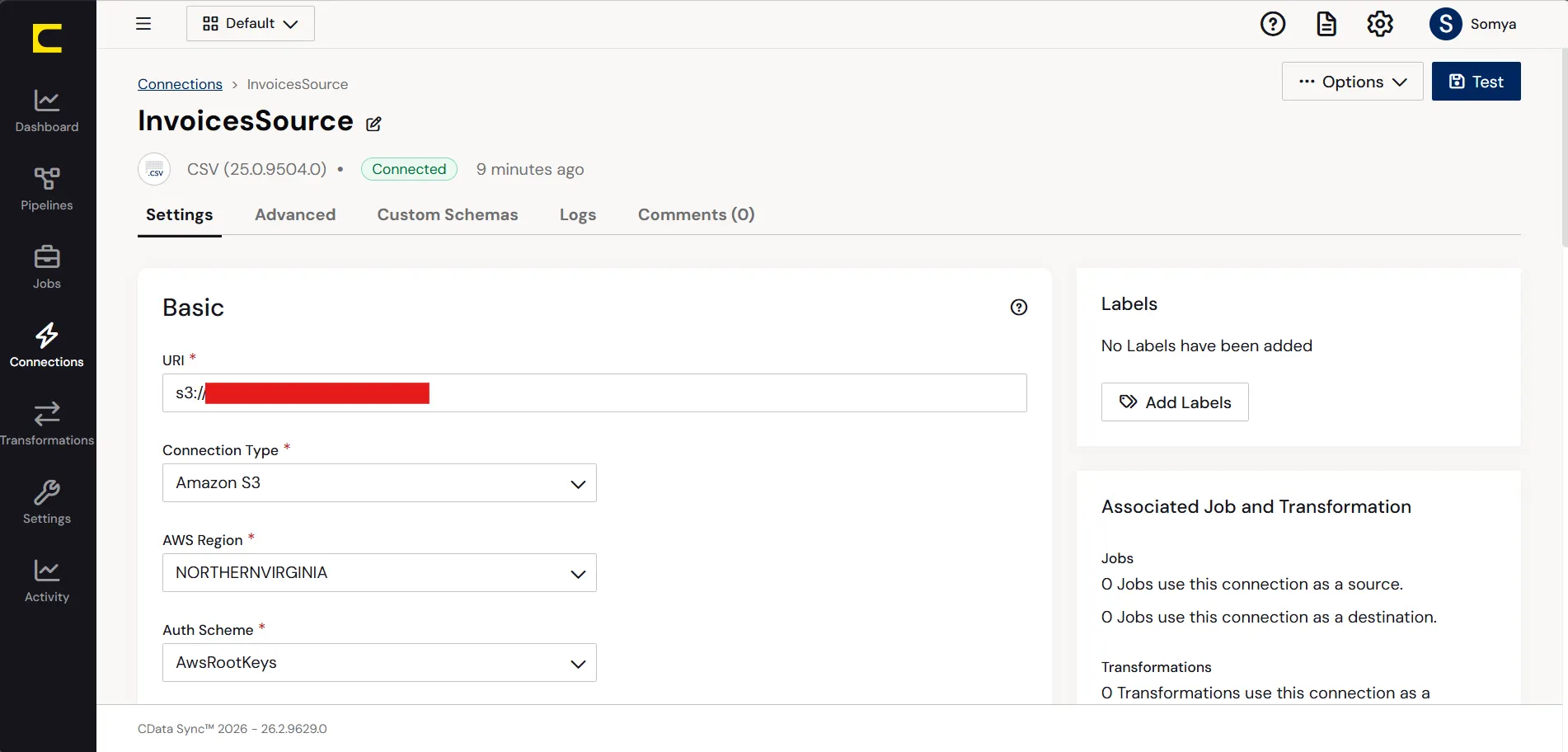Open the gear settings icon in header

pos(1380,24)
